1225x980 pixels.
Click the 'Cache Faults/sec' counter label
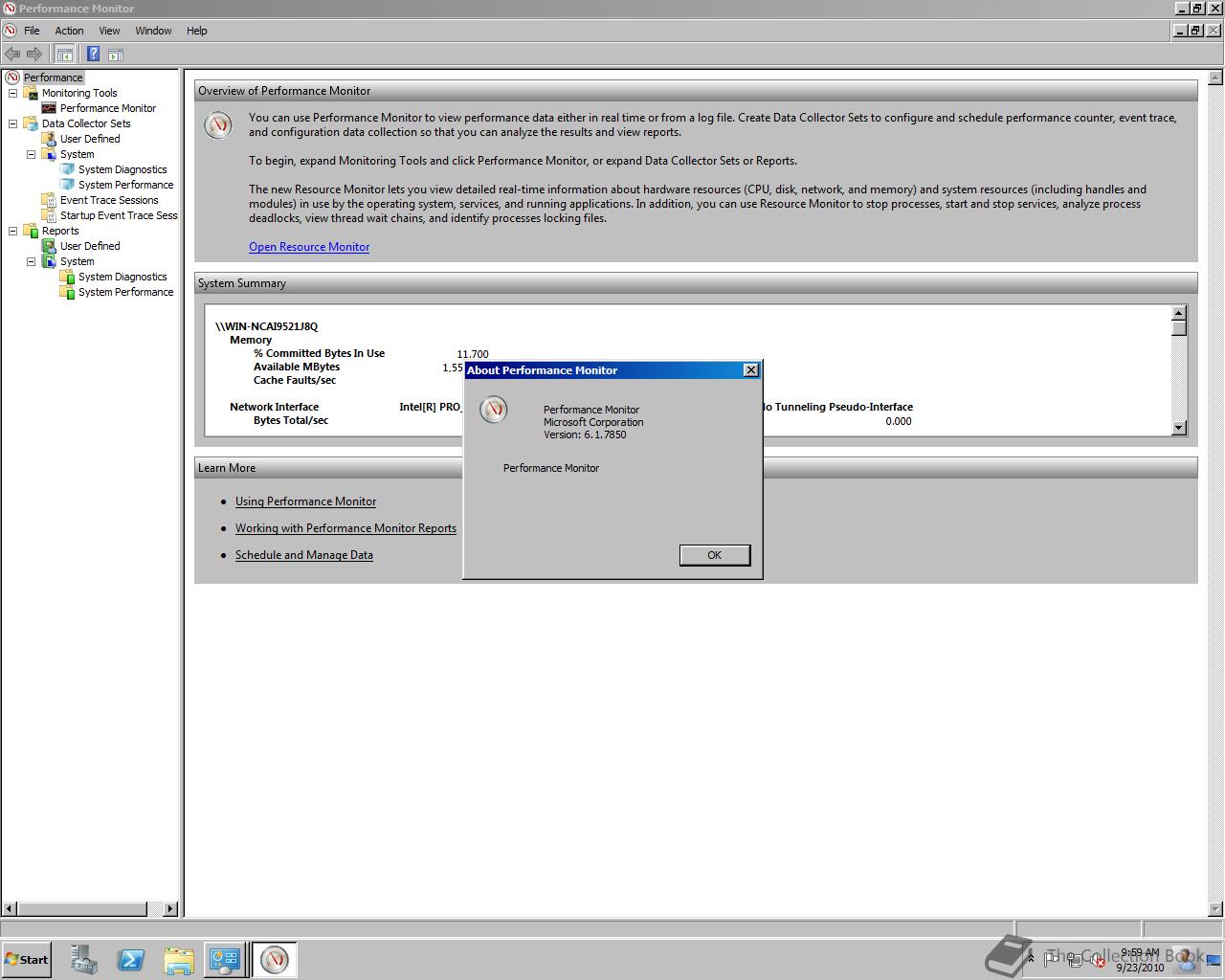(x=295, y=380)
